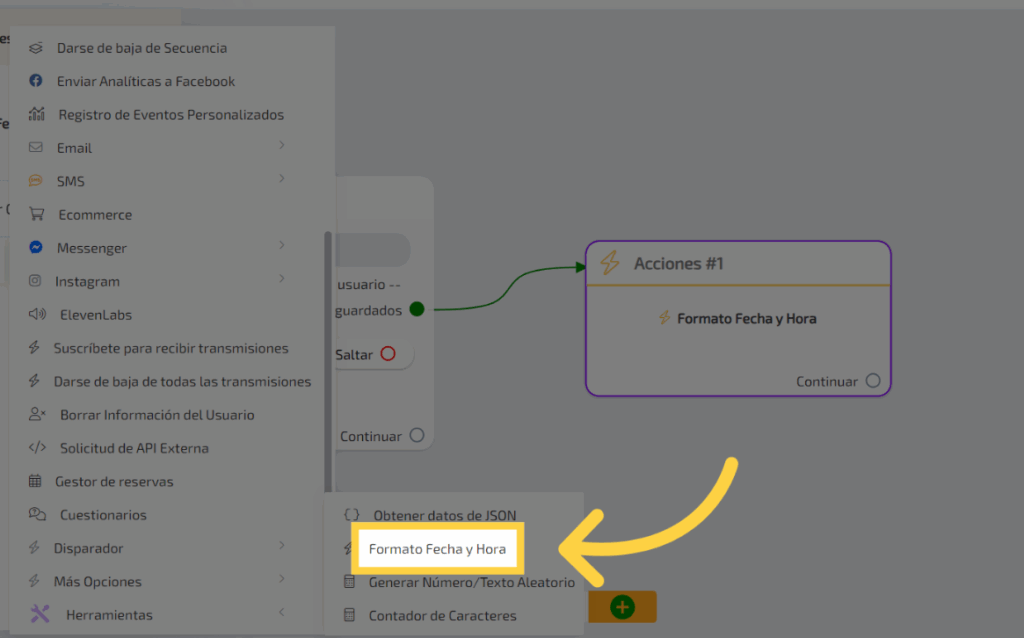Click the green plus add button
Screen dimensions: 1024x638
pyautogui.click(x=622, y=607)
